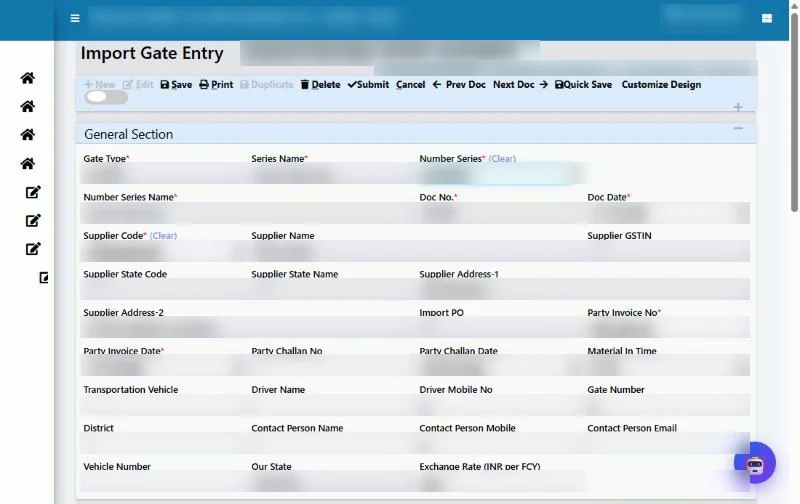Viewport: 800px width, 504px height.
Task: Flip the toggle switch under the toolbar
Action: pyautogui.click(x=106, y=97)
